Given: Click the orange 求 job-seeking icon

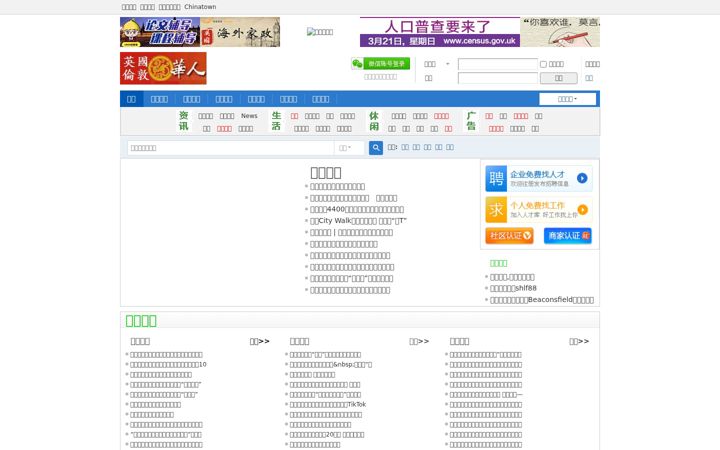Looking at the screenshot, I should tap(496, 210).
